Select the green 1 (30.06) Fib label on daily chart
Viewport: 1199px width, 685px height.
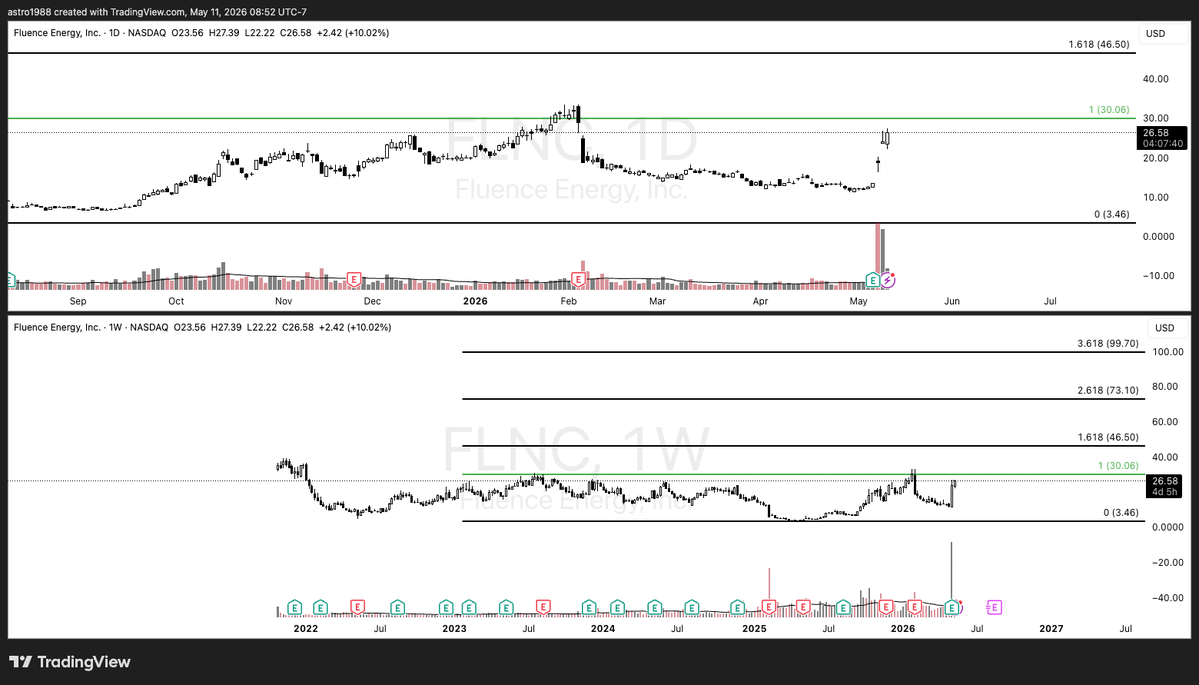pyautogui.click(x=1109, y=109)
